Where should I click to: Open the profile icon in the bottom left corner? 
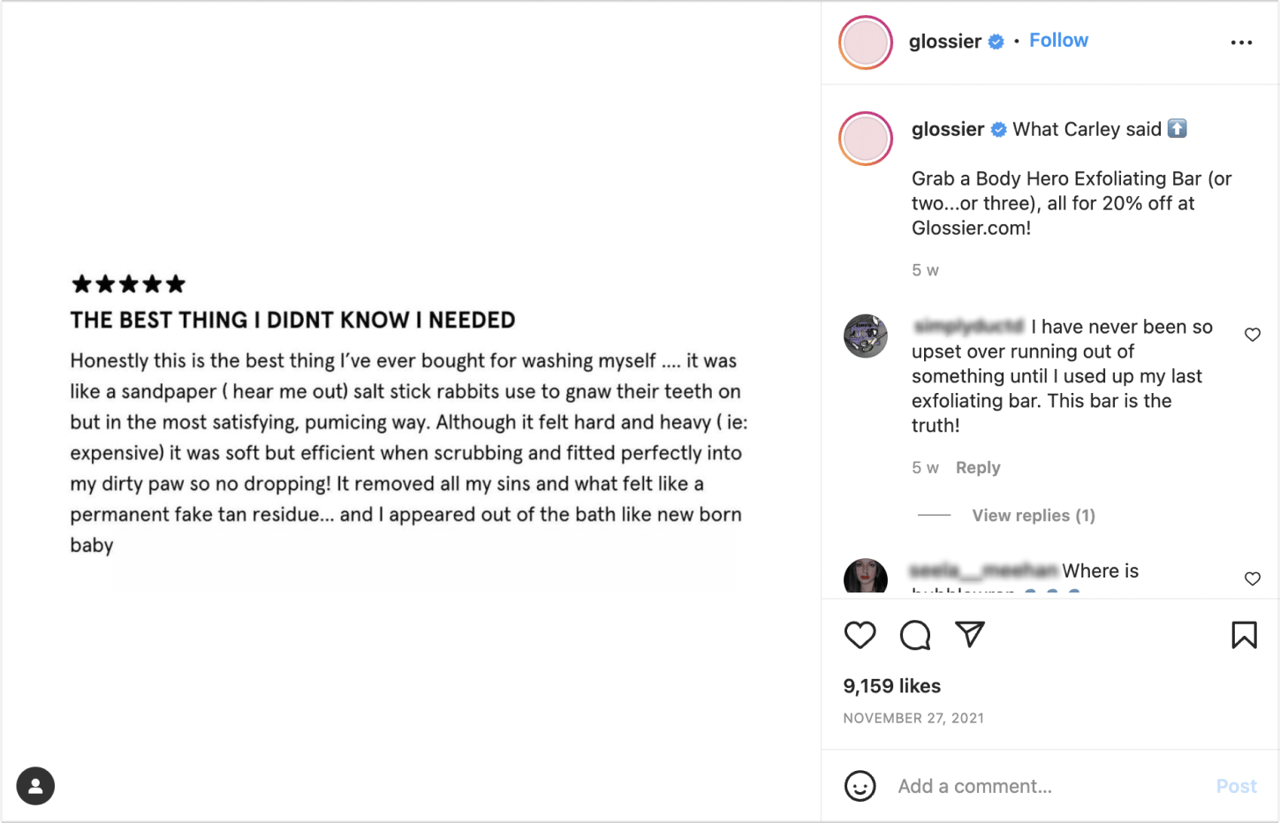35,787
